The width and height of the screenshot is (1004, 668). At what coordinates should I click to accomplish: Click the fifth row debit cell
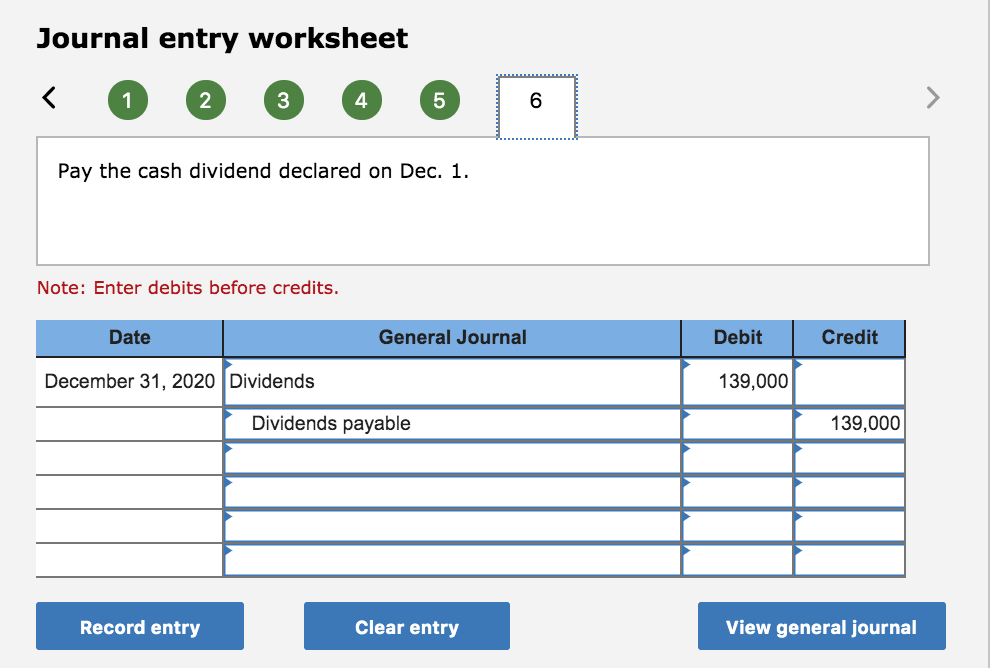(x=738, y=526)
